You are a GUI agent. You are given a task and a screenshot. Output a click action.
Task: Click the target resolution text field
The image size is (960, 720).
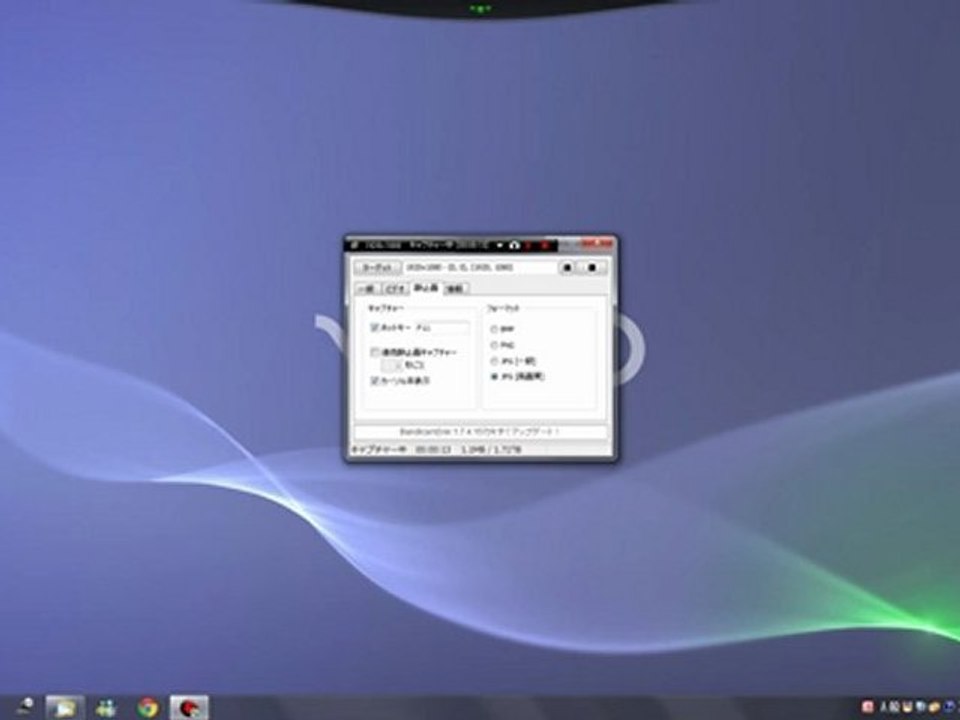tap(480, 268)
